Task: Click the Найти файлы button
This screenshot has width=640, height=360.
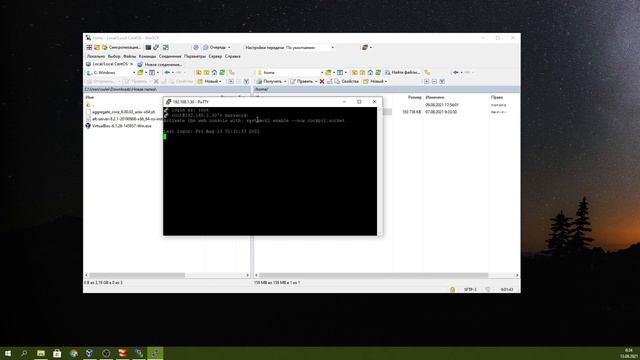Action: coord(402,73)
